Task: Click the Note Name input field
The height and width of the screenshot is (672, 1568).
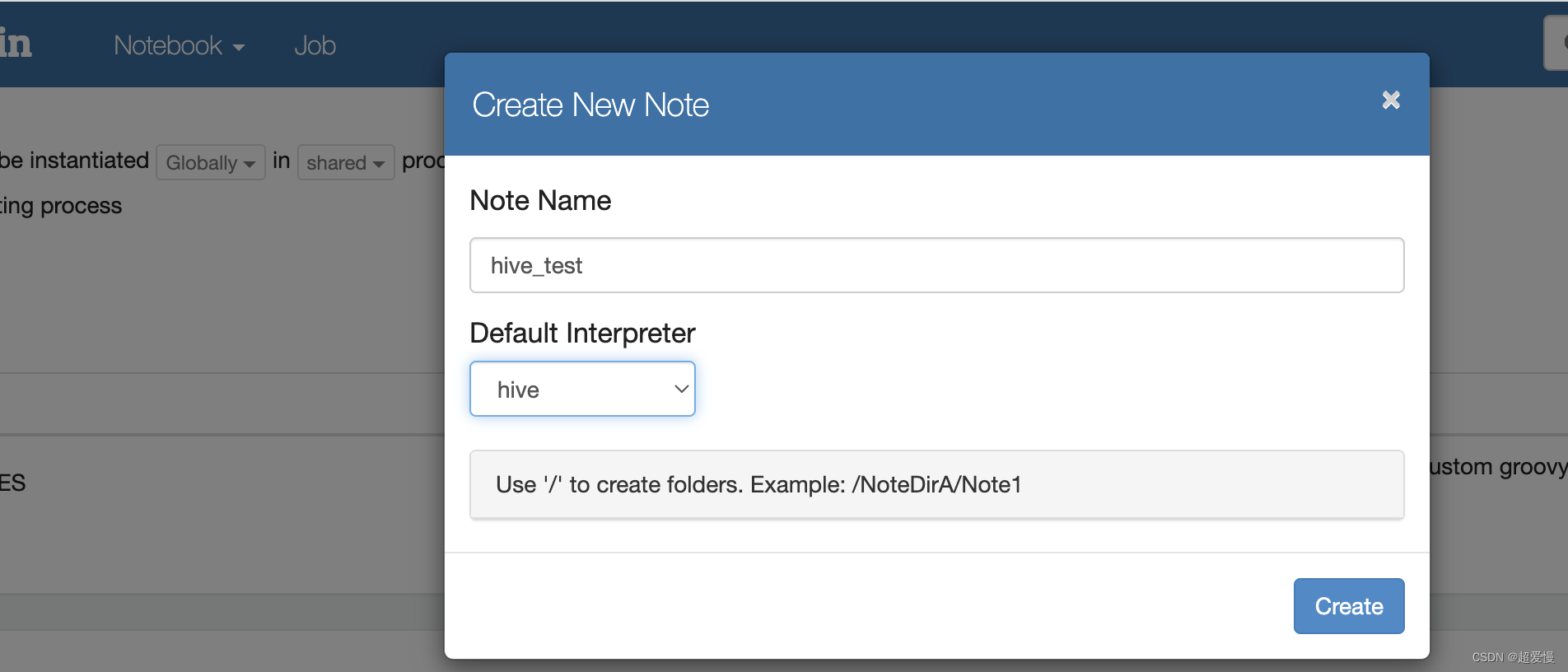Action: tap(936, 265)
